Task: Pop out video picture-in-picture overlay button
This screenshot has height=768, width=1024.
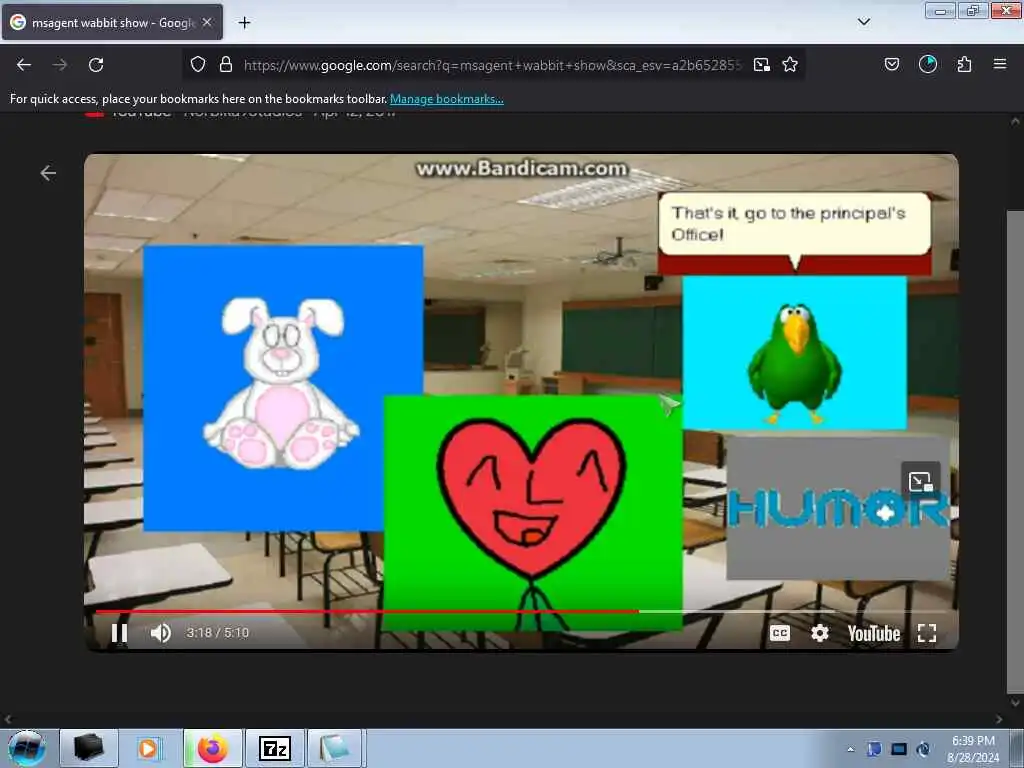Action: [x=921, y=482]
